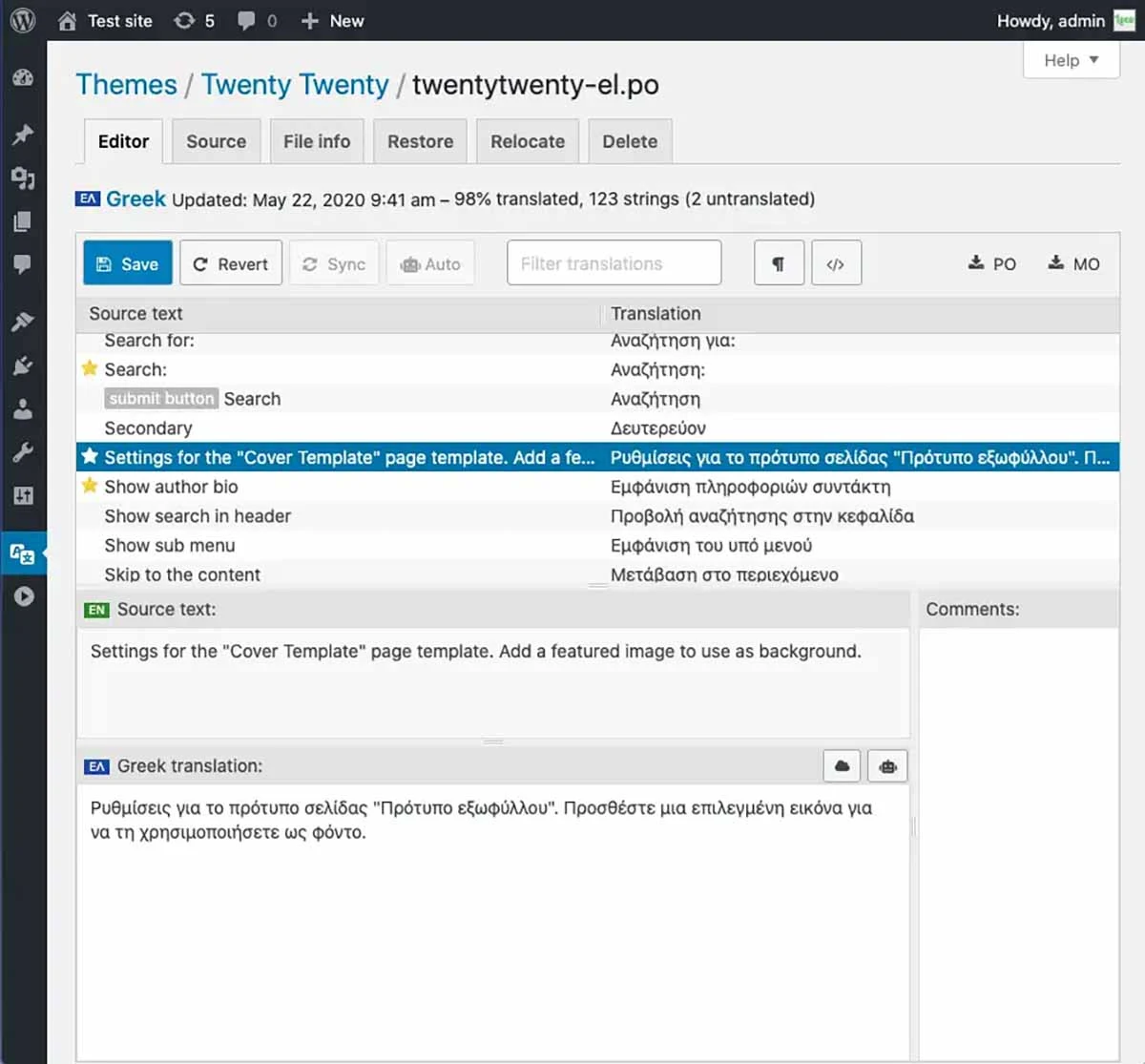Open the Plugins sidebar icon
The width and height of the screenshot is (1145, 1064).
tap(23, 365)
